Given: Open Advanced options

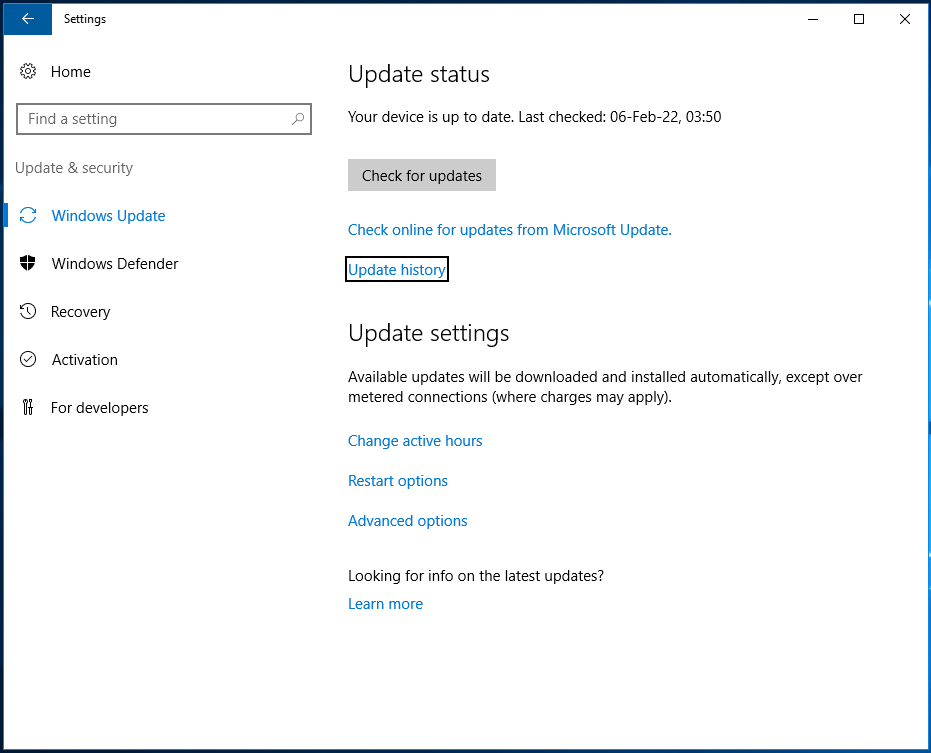Looking at the screenshot, I should [407, 520].
